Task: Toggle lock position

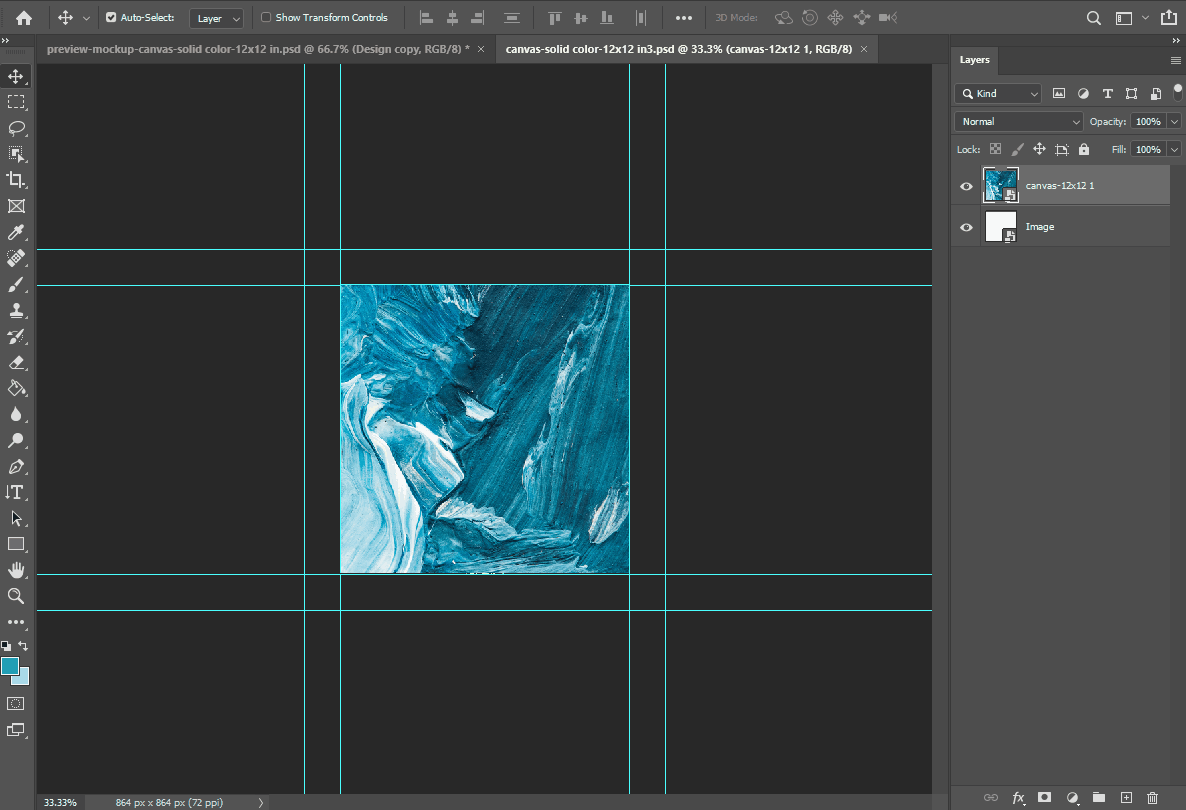Action: click(x=1039, y=149)
